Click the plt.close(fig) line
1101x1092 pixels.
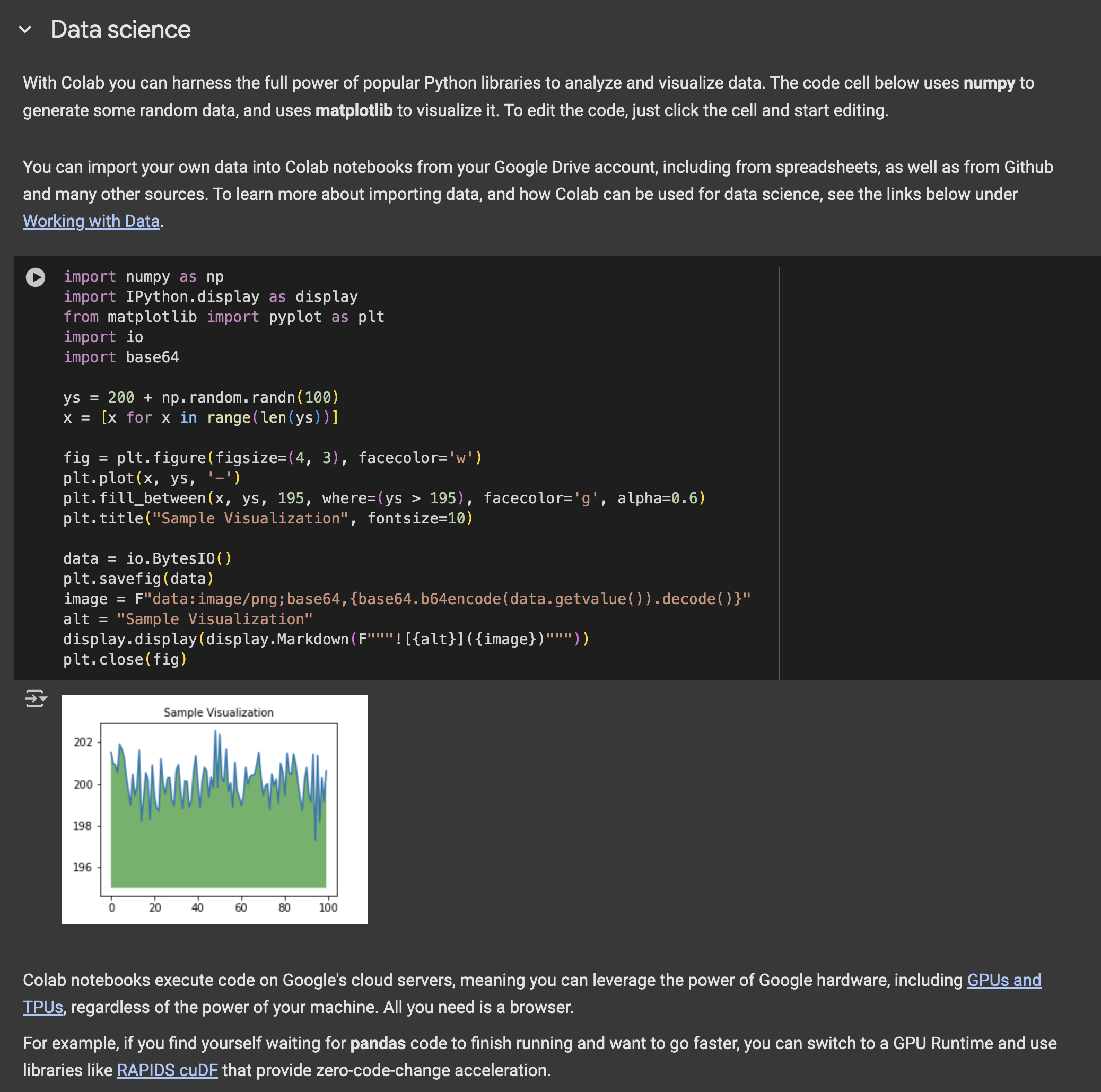(125, 659)
